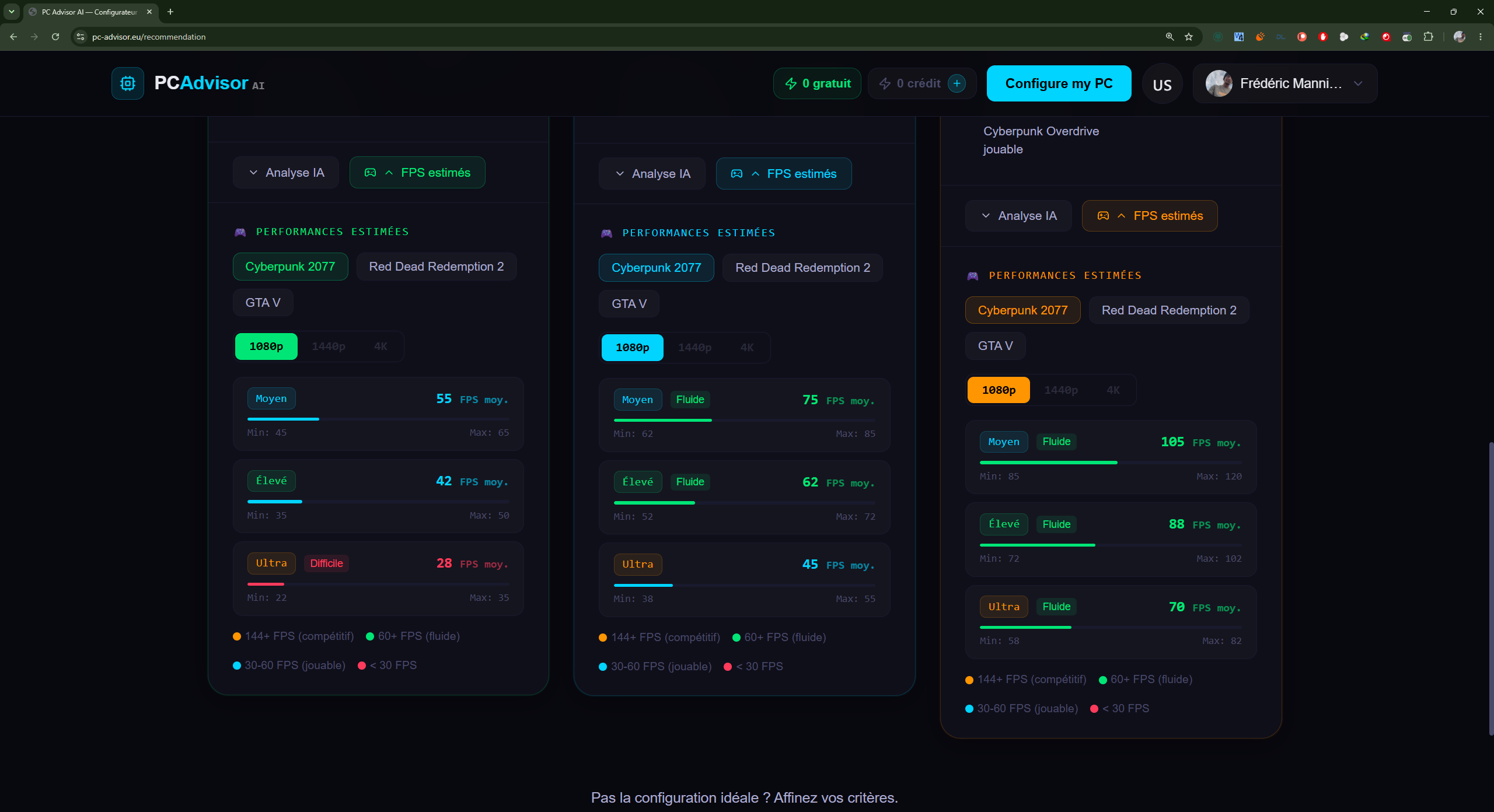Screen dimensions: 1494x812
Task: Click the zoom magnifier icon in address bar
Action: tap(1170, 37)
